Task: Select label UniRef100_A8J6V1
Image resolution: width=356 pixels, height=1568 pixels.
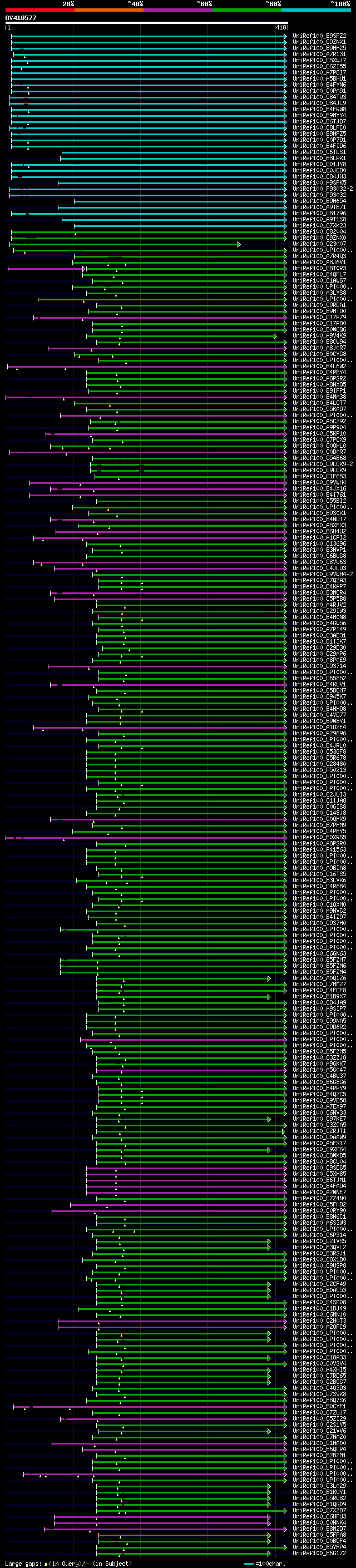Action: 319,263
